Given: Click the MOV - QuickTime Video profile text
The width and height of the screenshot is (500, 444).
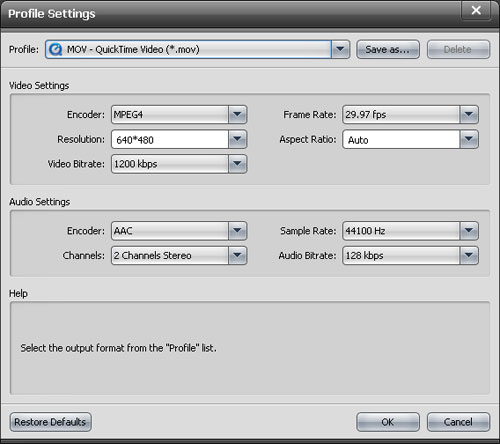Looking at the screenshot, I should point(133,49).
